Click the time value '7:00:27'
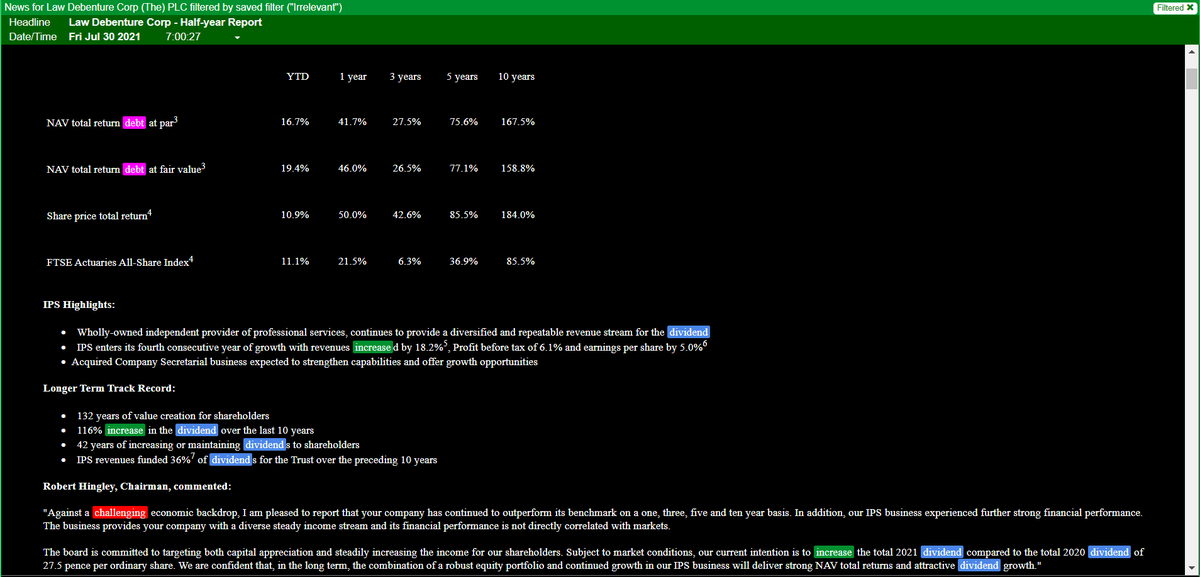 184,37
